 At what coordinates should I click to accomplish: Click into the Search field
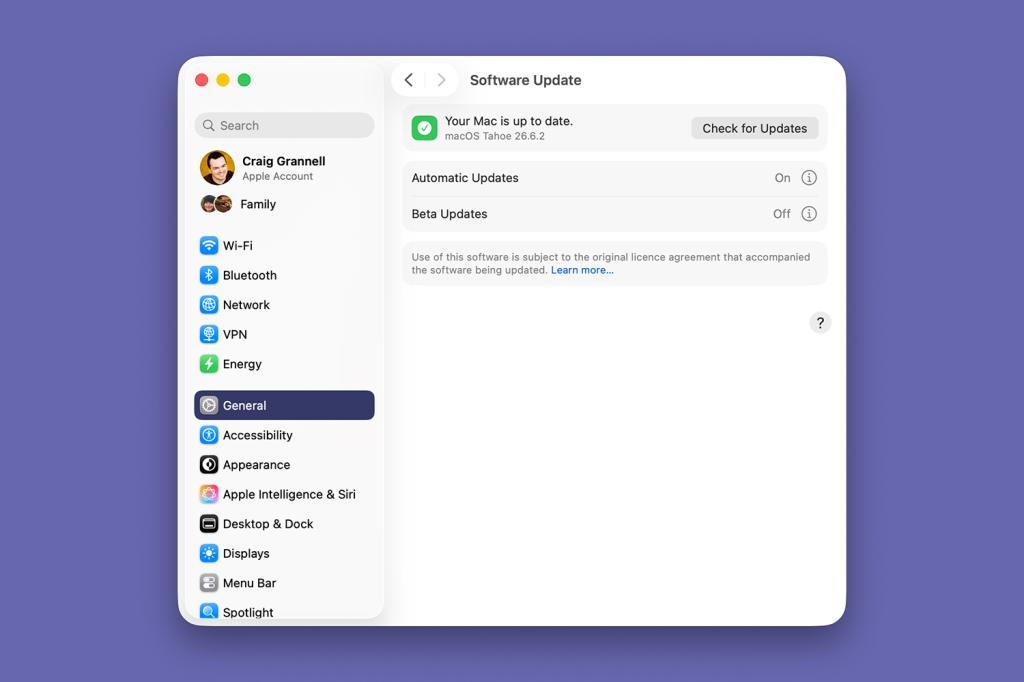[x=284, y=125]
